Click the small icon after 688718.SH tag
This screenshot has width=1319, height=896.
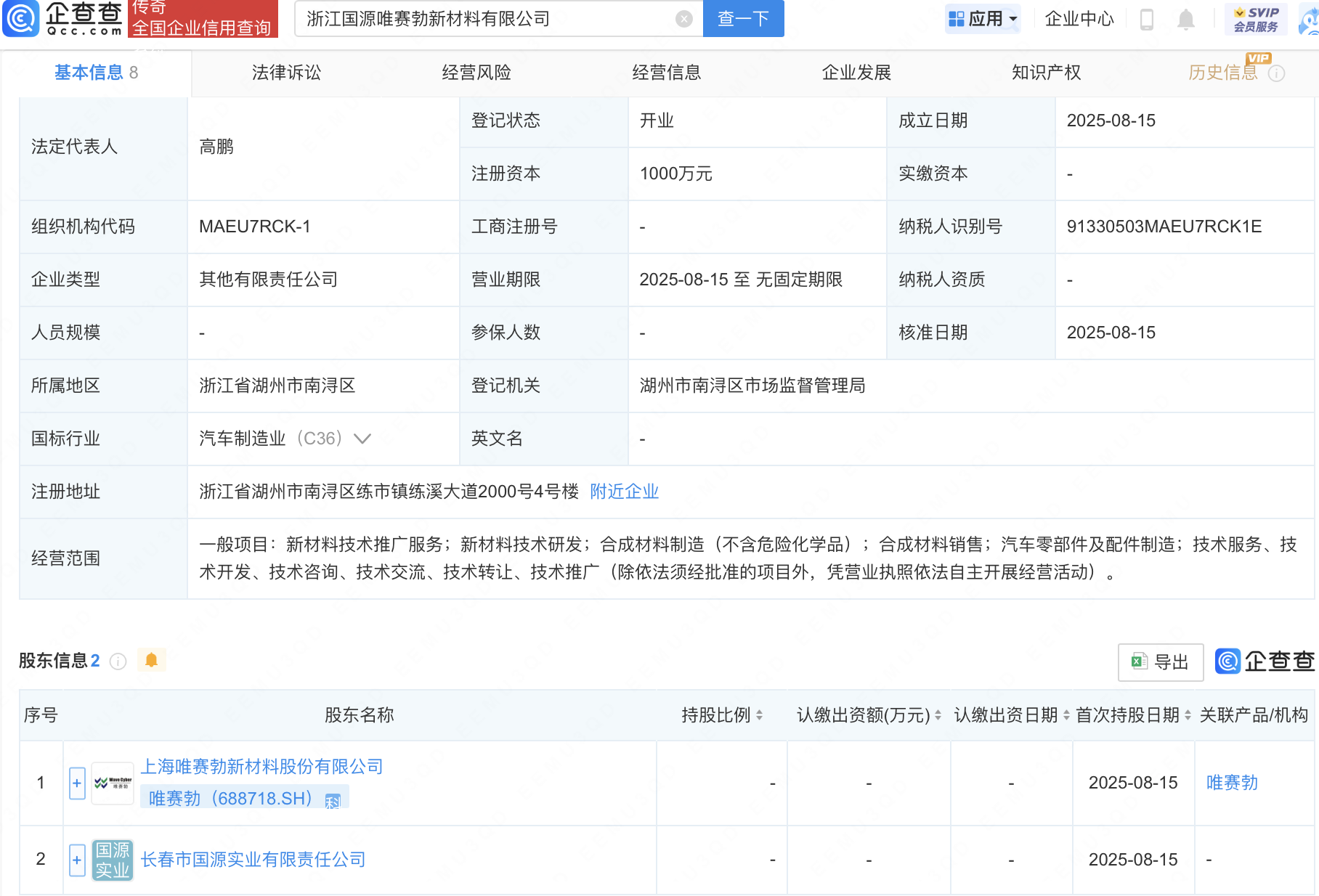click(333, 801)
